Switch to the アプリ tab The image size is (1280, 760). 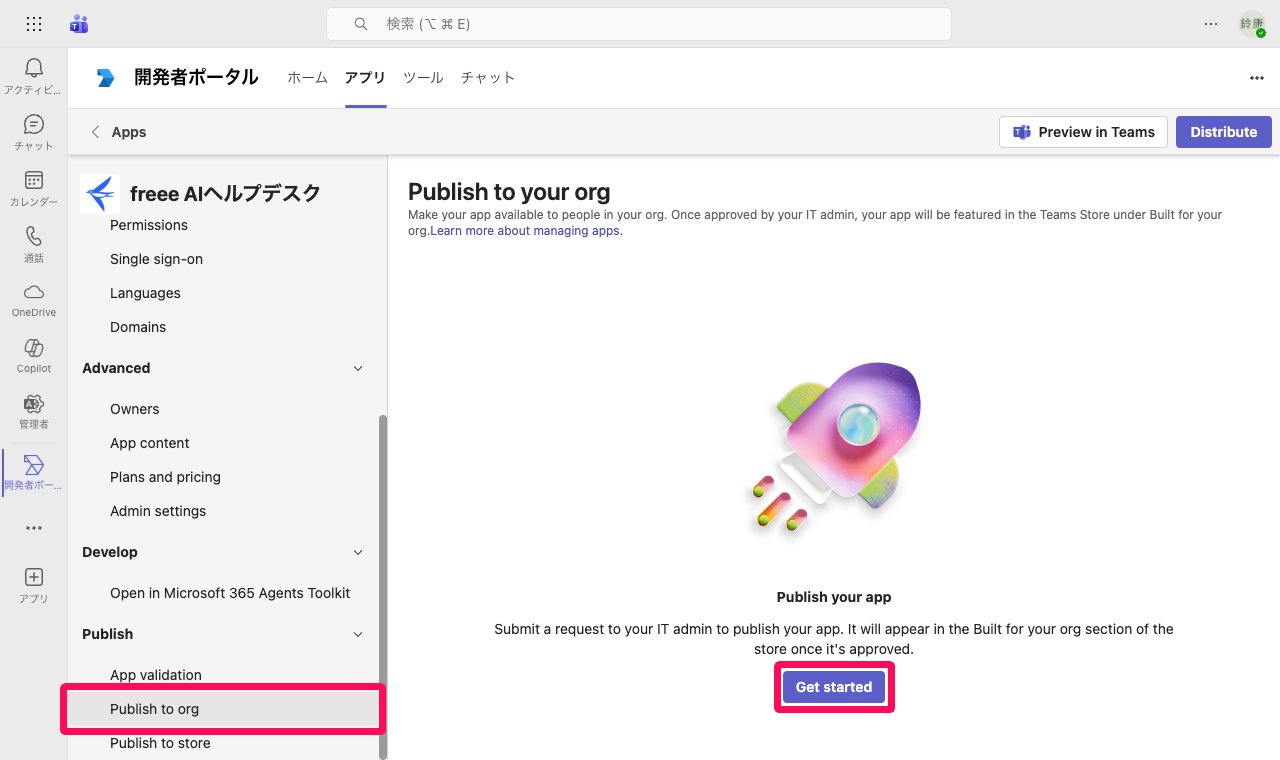point(365,78)
